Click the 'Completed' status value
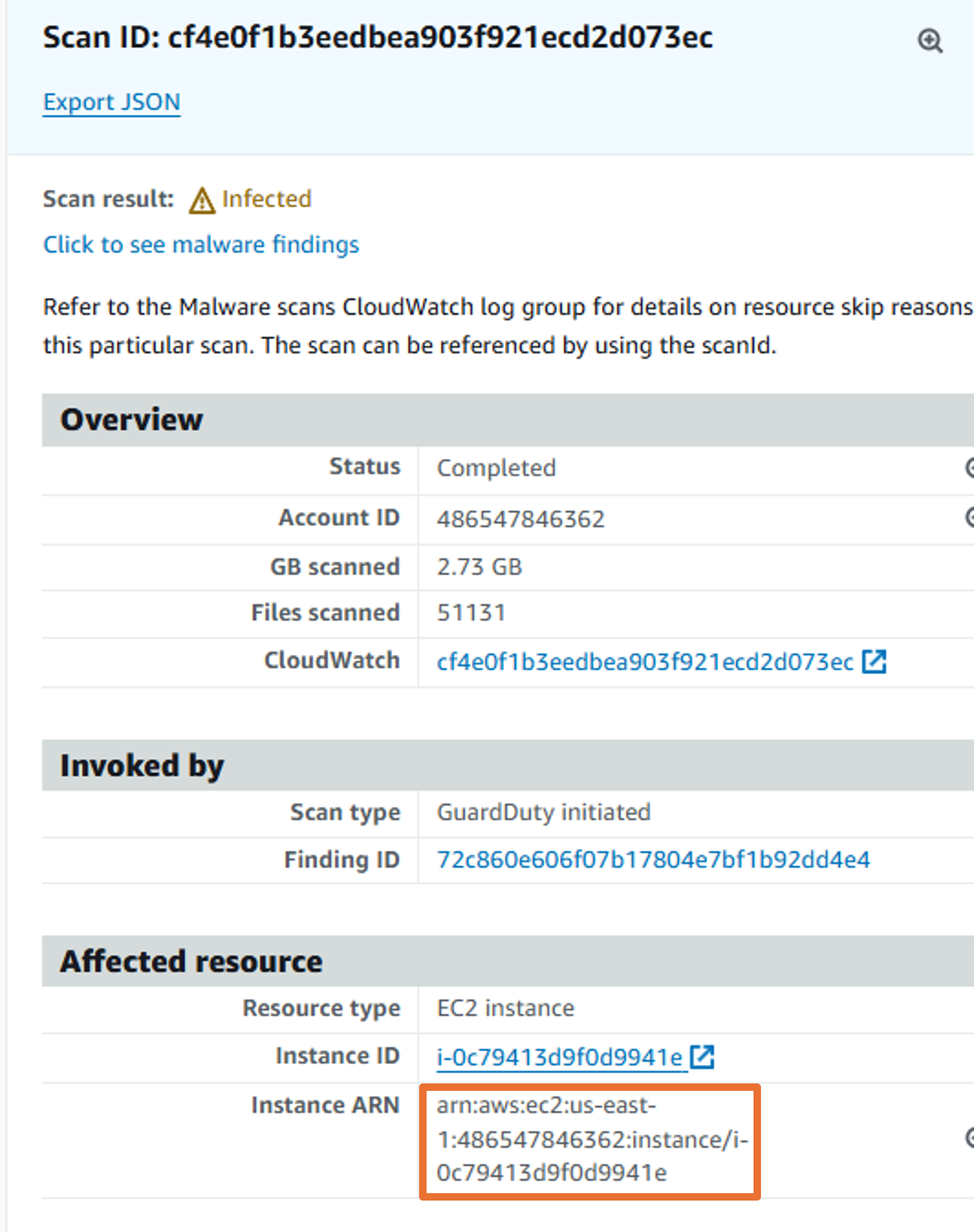Viewport: 974px width, 1232px height. click(x=496, y=468)
